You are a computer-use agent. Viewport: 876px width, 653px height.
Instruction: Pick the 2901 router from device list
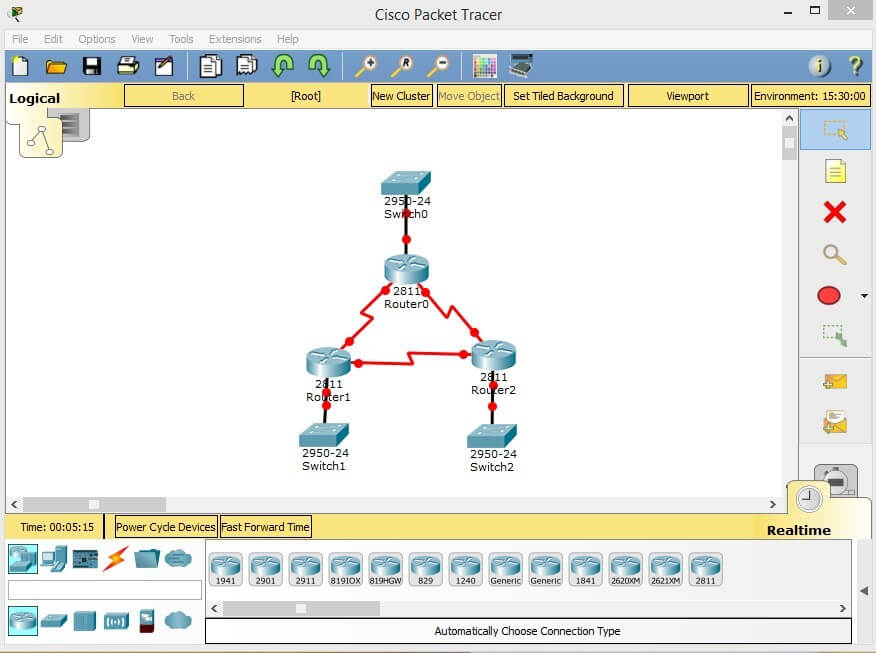(265, 569)
